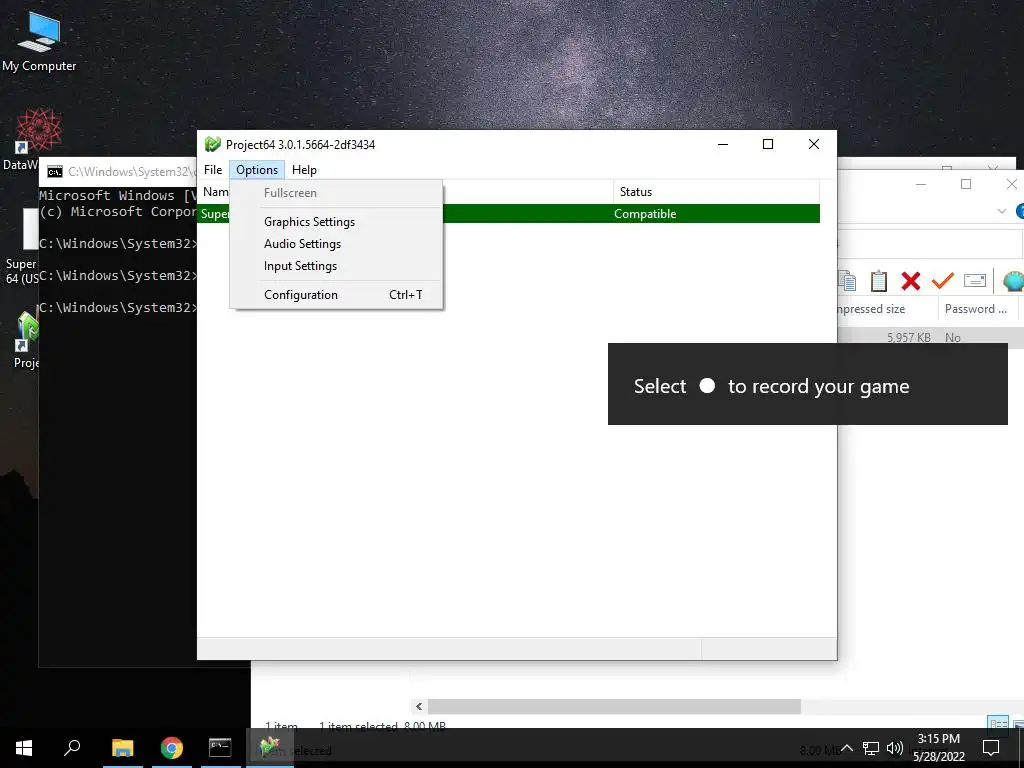This screenshot has height=768, width=1024.
Task: Click the Project64 title bar app icon
Action: (212, 144)
